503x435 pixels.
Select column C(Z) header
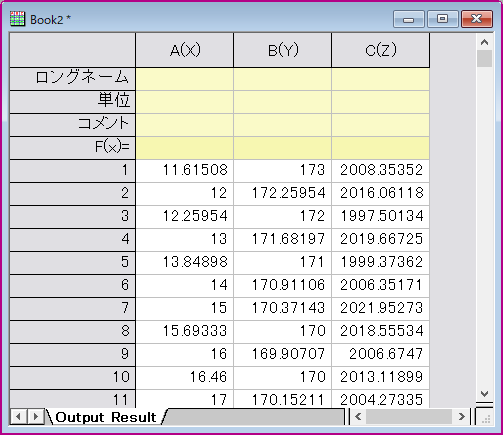pyautogui.click(x=381, y=50)
